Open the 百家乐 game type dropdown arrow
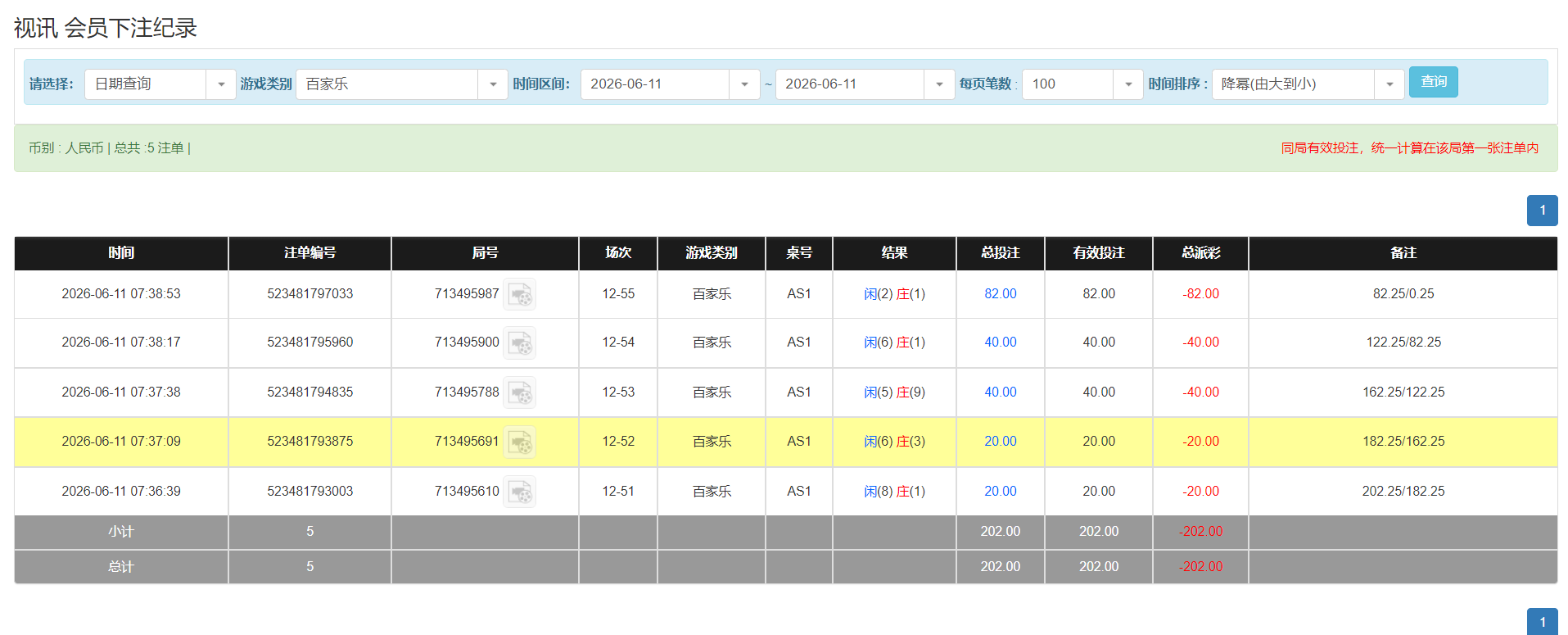The image size is (1568, 635). [493, 84]
